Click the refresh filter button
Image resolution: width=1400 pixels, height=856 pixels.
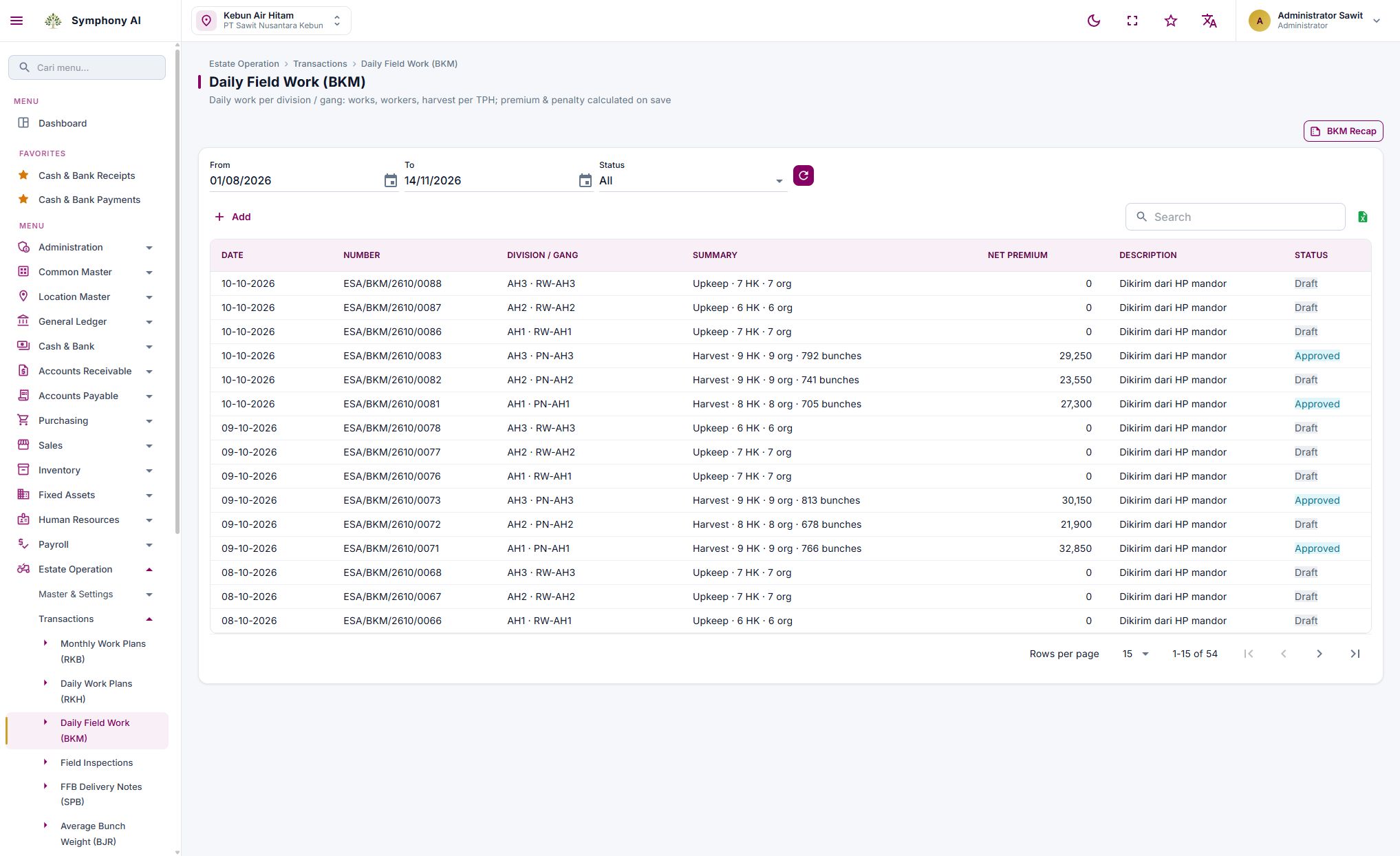(803, 175)
